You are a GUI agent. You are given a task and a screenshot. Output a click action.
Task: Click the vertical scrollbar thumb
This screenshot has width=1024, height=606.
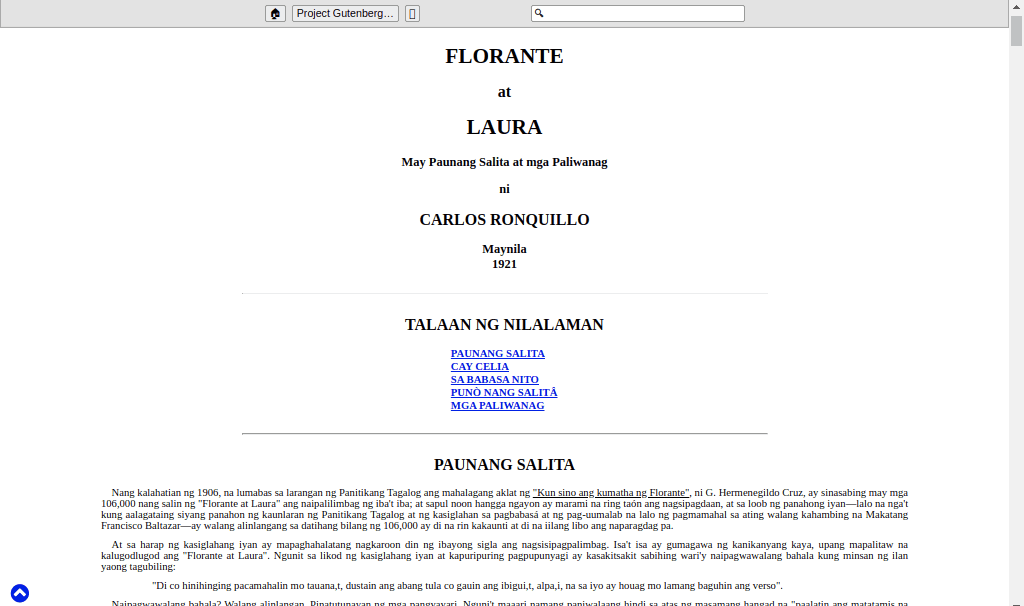(x=1016, y=30)
